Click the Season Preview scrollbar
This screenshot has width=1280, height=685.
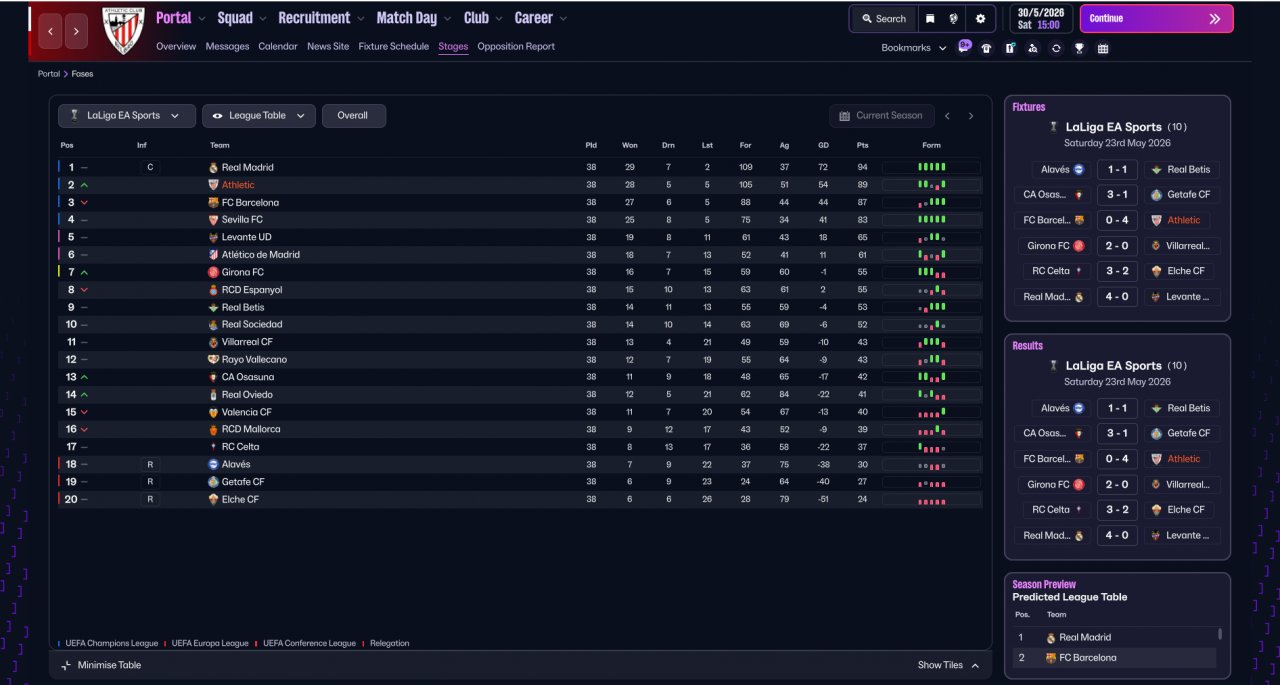point(1219,634)
